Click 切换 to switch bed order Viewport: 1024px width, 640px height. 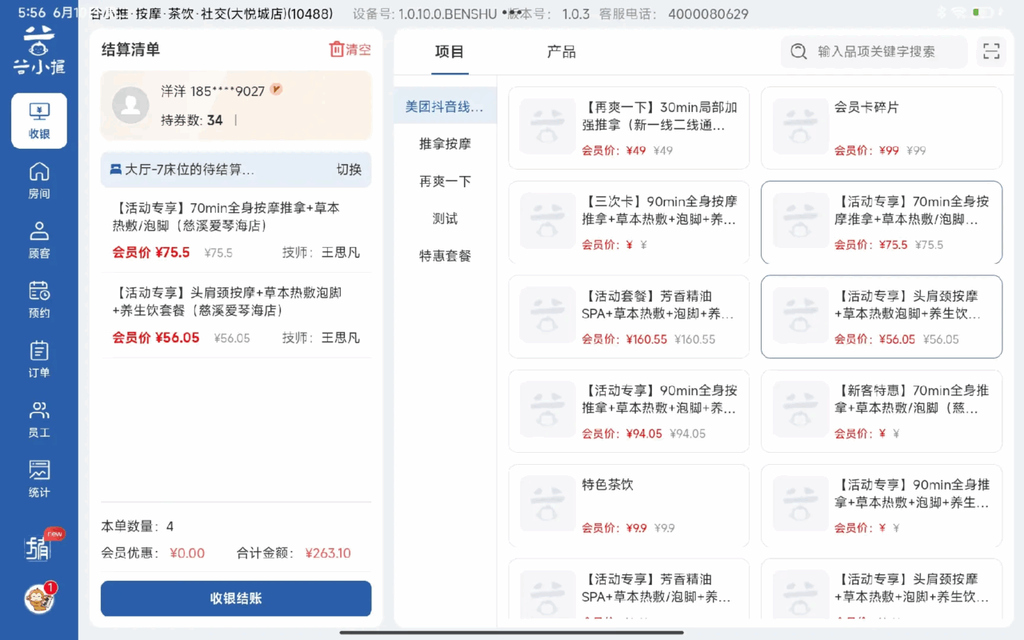pos(349,169)
